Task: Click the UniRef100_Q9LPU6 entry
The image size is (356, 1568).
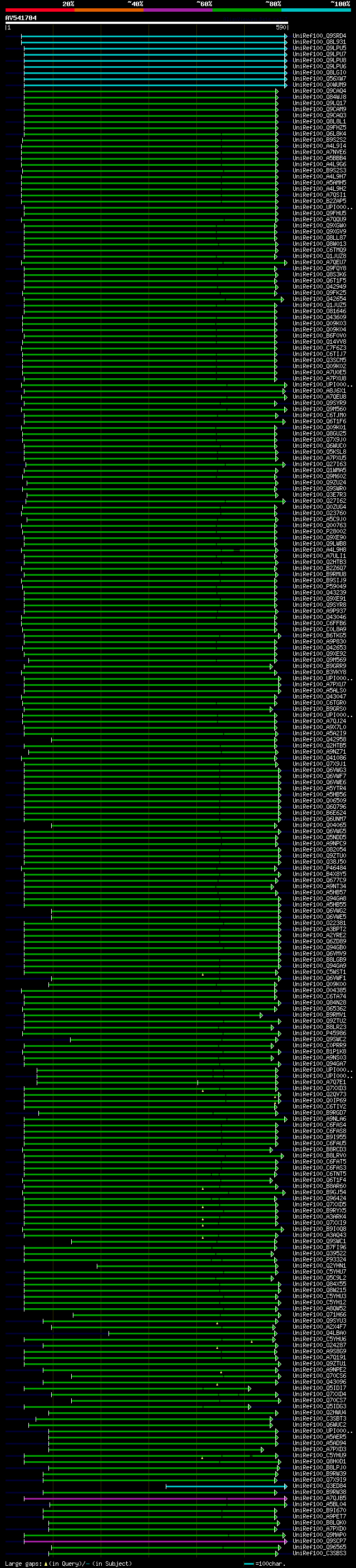Action: pos(319,66)
